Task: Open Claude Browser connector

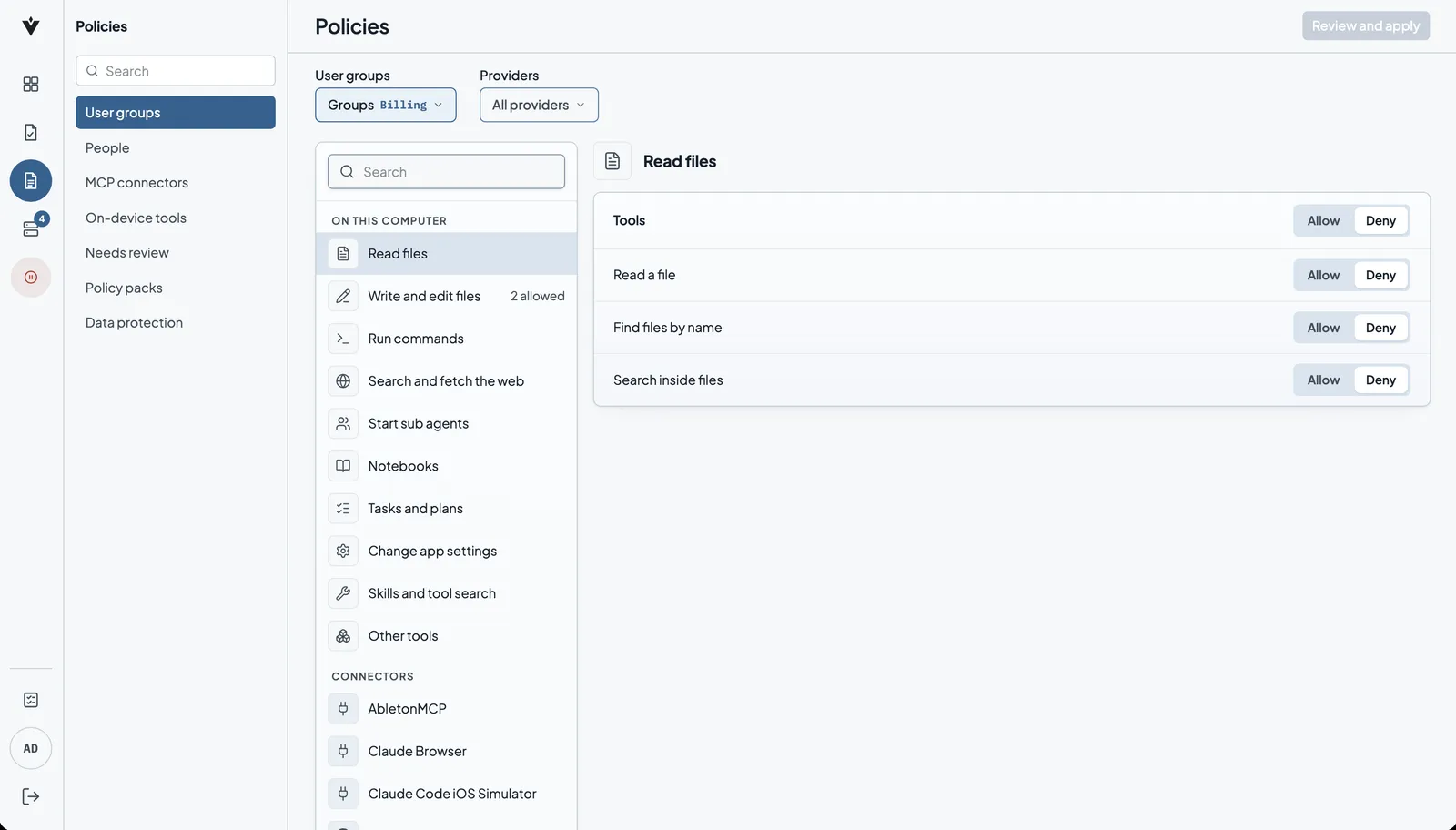Action: pyautogui.click(x=446, y=751)
